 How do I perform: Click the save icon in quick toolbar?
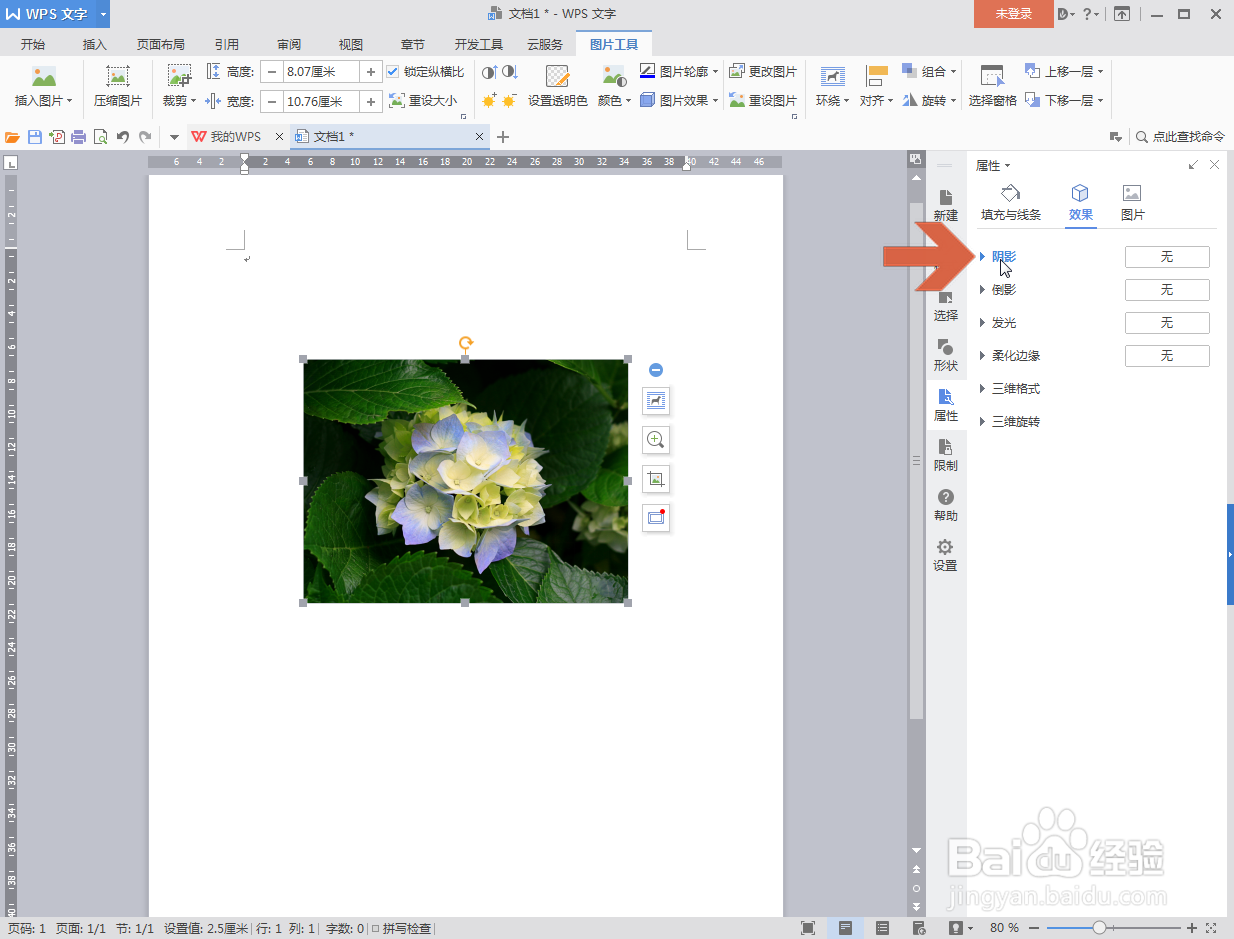[x=34, y=137]
